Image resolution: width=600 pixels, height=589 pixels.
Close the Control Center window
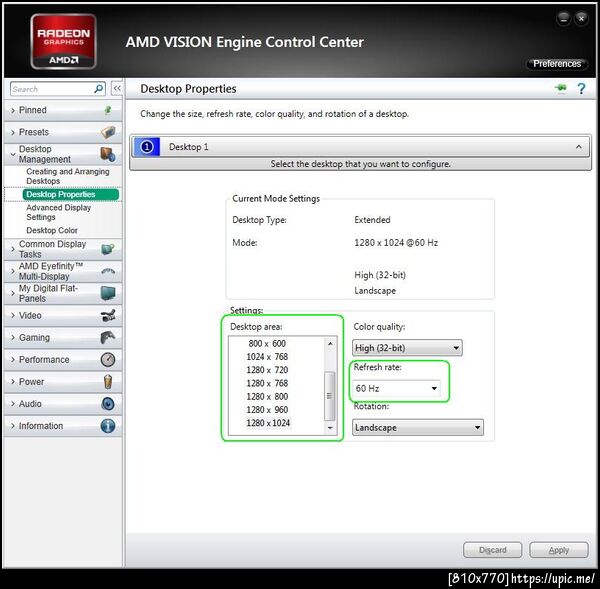click(x=581, y=18)
